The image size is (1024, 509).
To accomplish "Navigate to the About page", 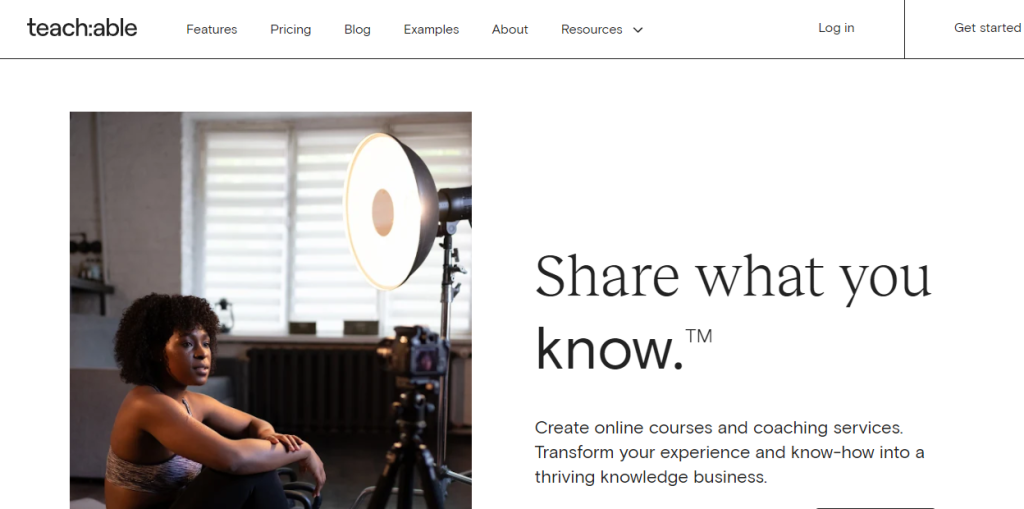I will pos(509,29).
